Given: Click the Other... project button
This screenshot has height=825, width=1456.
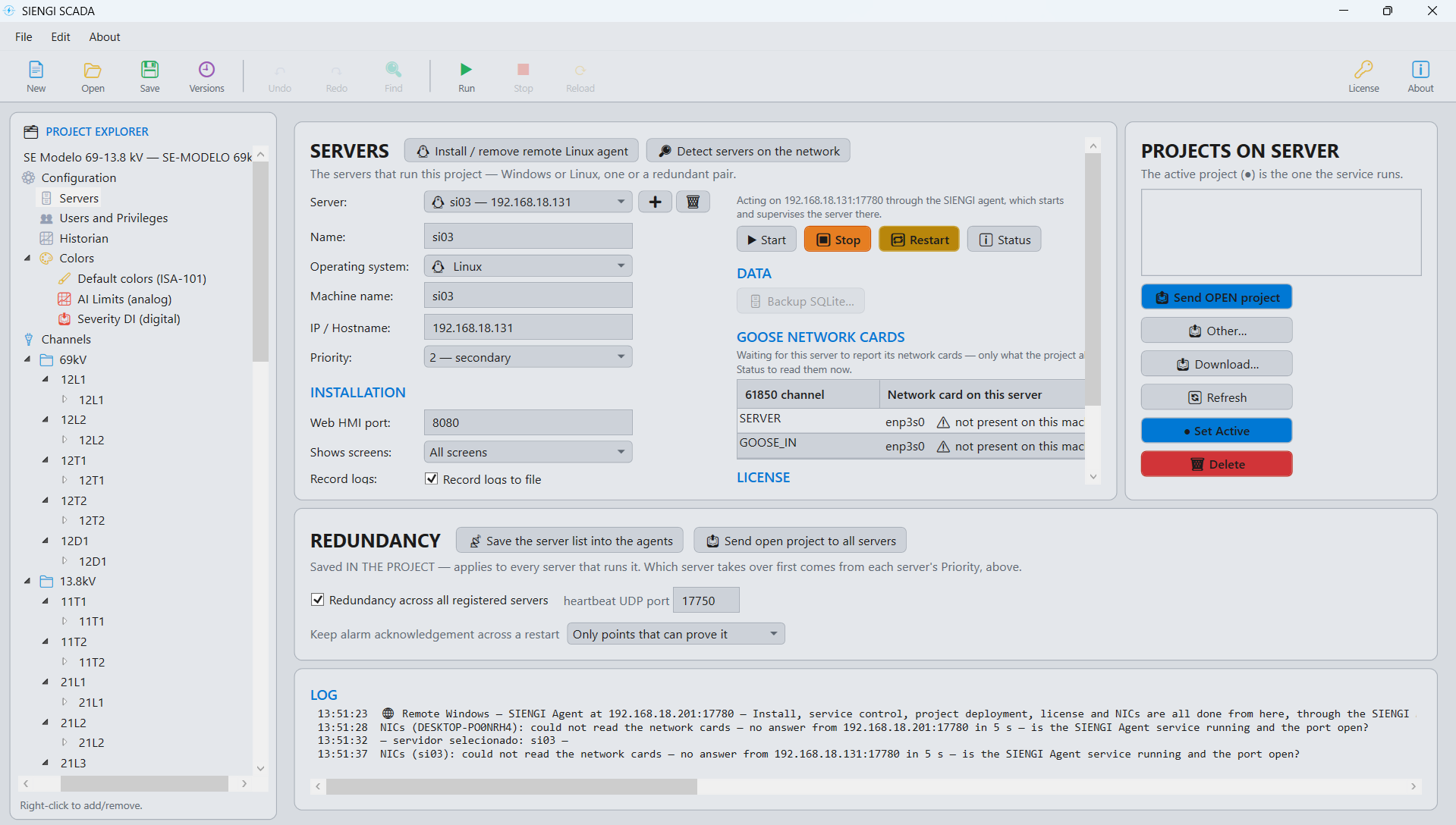Looking at the screenshot, I should 1216,331.
